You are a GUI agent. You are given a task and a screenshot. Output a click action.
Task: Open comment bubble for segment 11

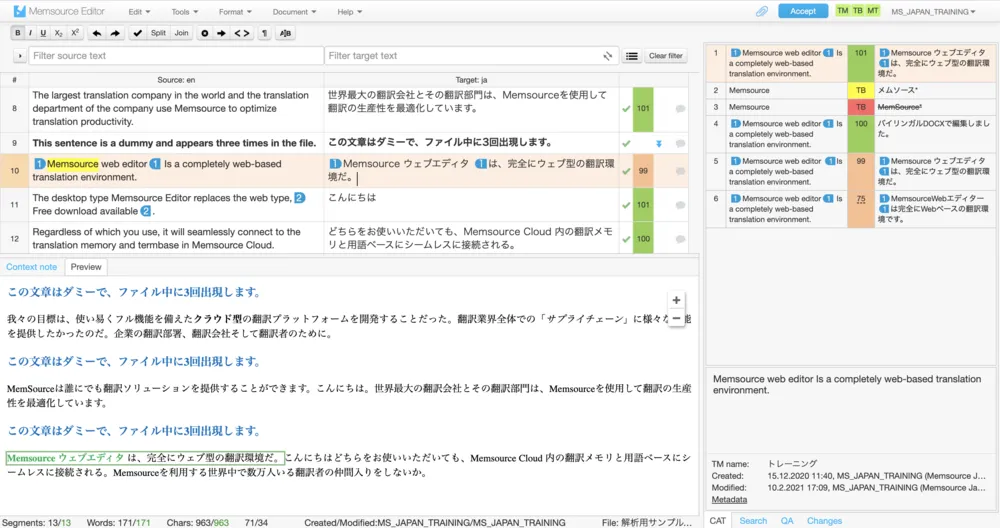click(x=680, y=205)
